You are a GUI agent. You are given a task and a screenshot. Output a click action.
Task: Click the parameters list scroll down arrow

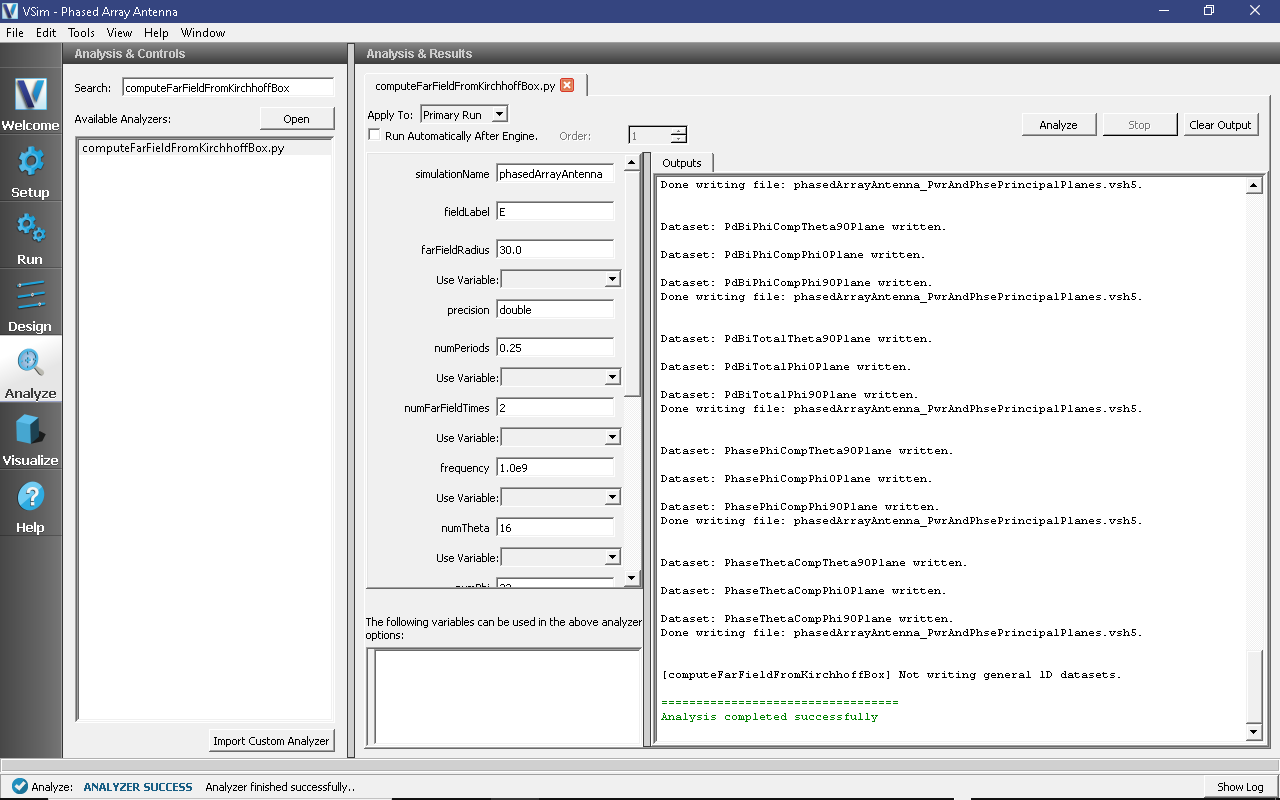pos(631,578)
